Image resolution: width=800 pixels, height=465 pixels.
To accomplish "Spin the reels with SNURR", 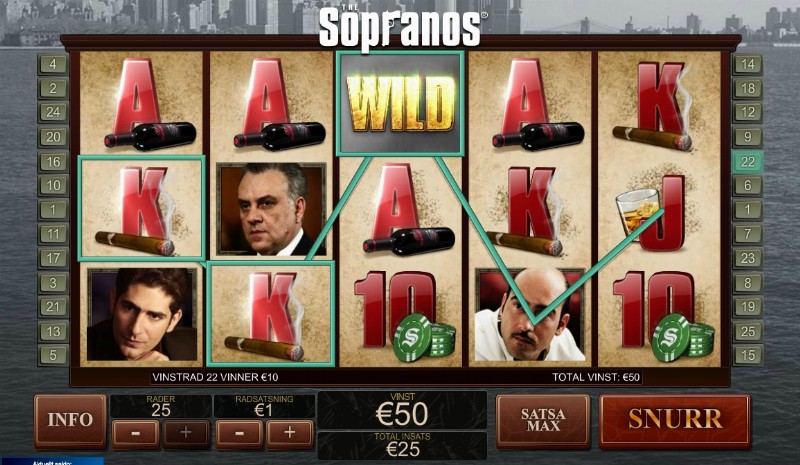I will coord(675,421).
